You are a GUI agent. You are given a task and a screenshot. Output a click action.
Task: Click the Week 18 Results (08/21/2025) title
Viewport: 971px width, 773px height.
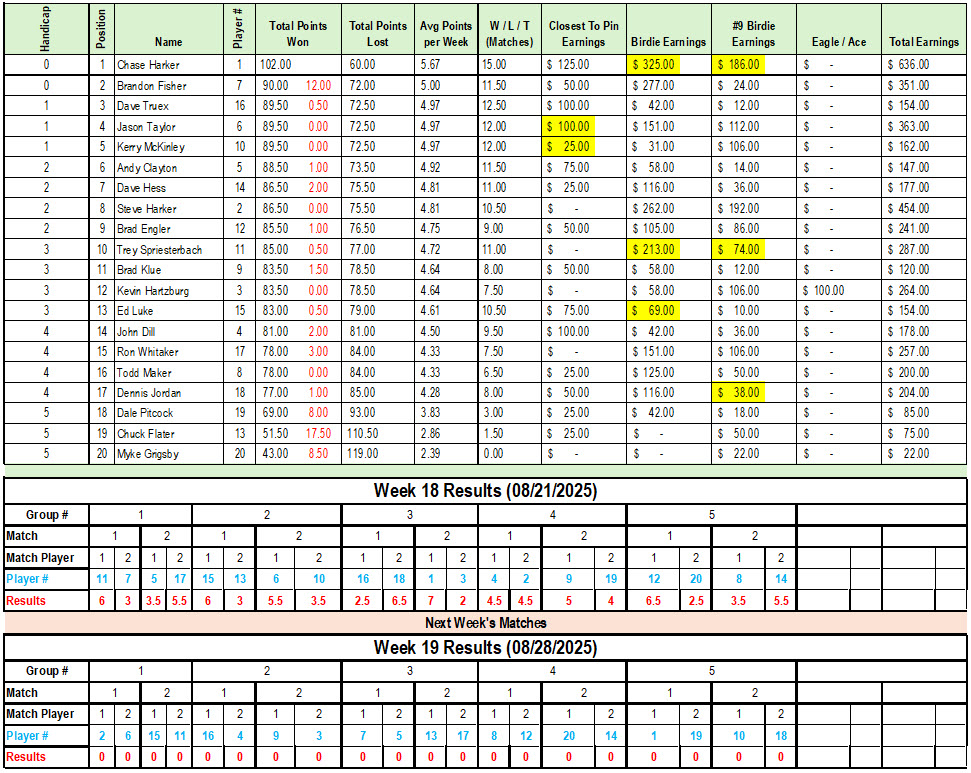[x=485, y=491]
